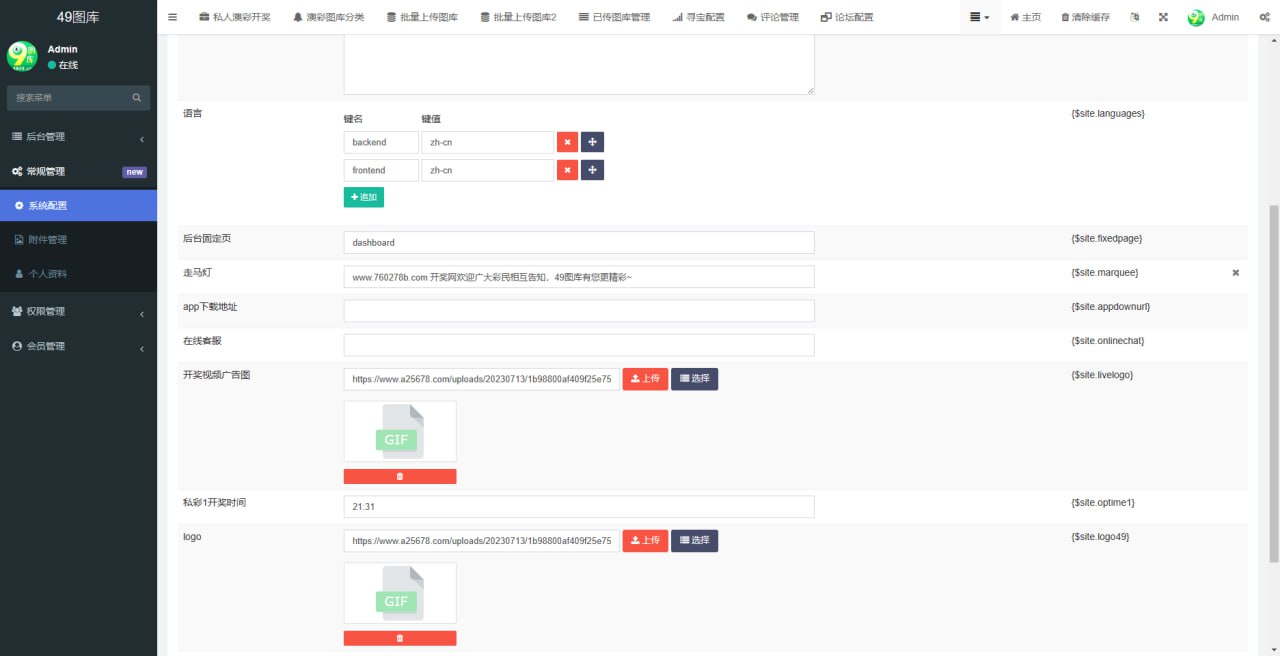Clear the 走马灯 marquee text via x icon

pos(1235,272)
